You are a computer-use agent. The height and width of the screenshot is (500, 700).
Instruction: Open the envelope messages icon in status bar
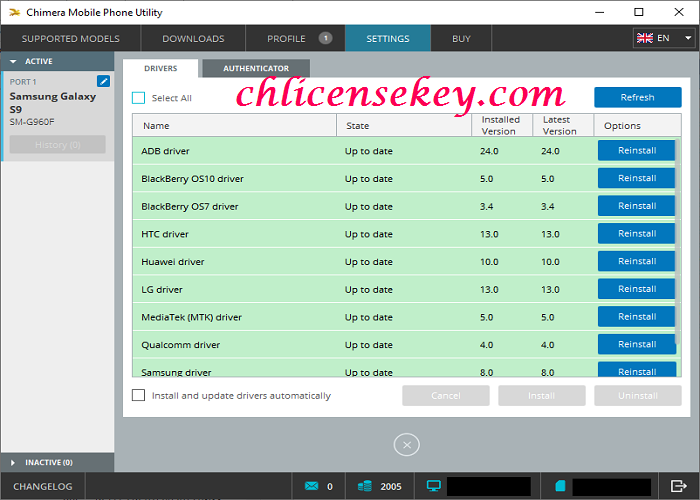pyautogui.click(x=312, y=486)
